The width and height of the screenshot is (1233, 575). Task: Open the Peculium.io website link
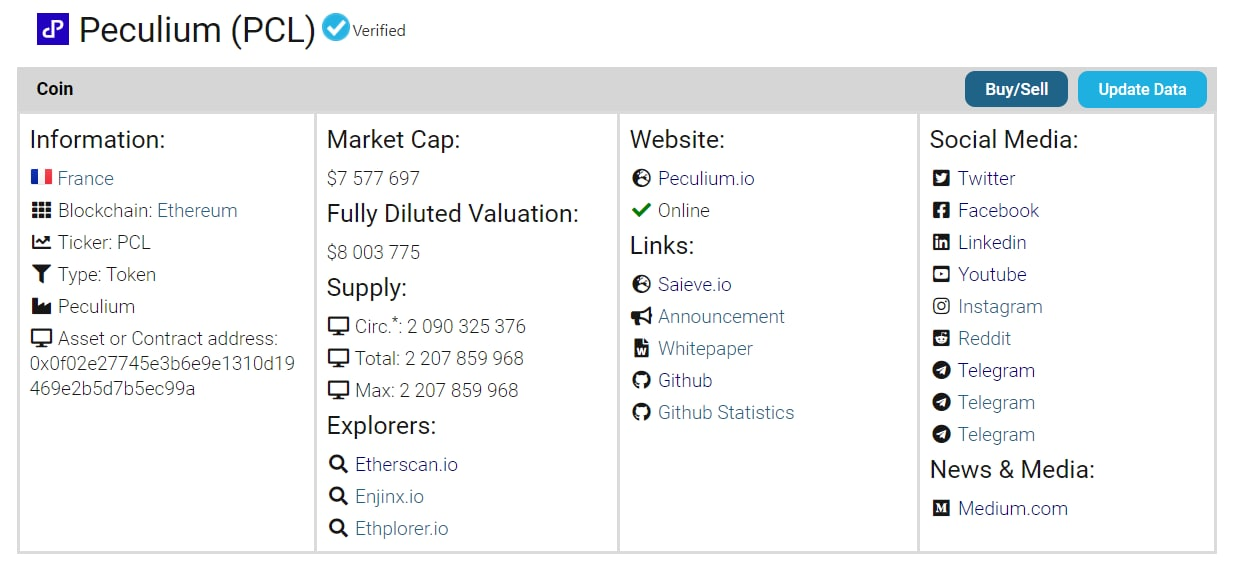point(706,178)
